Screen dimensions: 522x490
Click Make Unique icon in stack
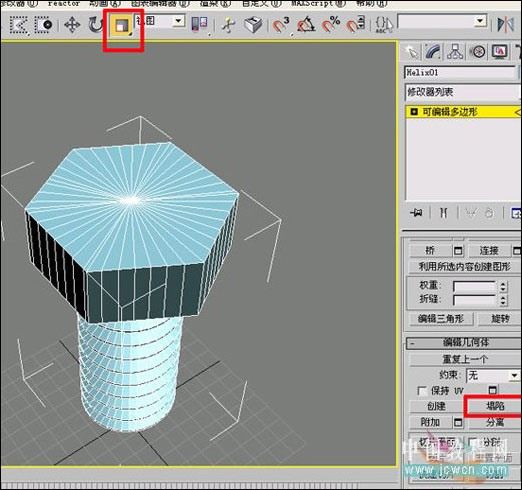(x=471, y=212)
